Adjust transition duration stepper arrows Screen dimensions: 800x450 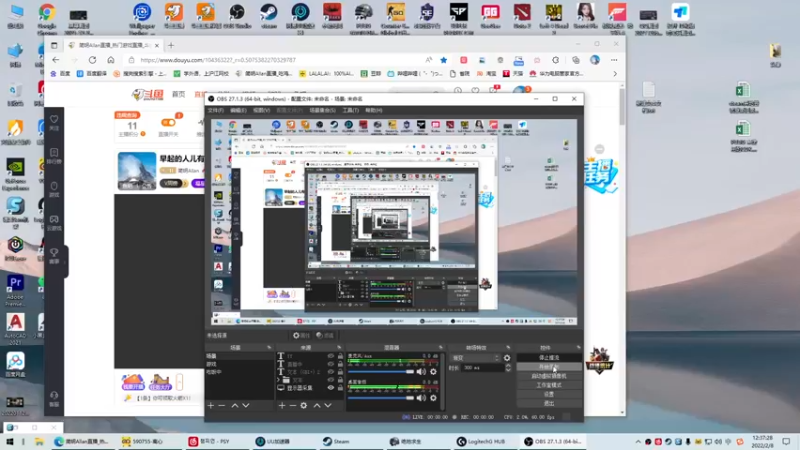tap(508, 367)
